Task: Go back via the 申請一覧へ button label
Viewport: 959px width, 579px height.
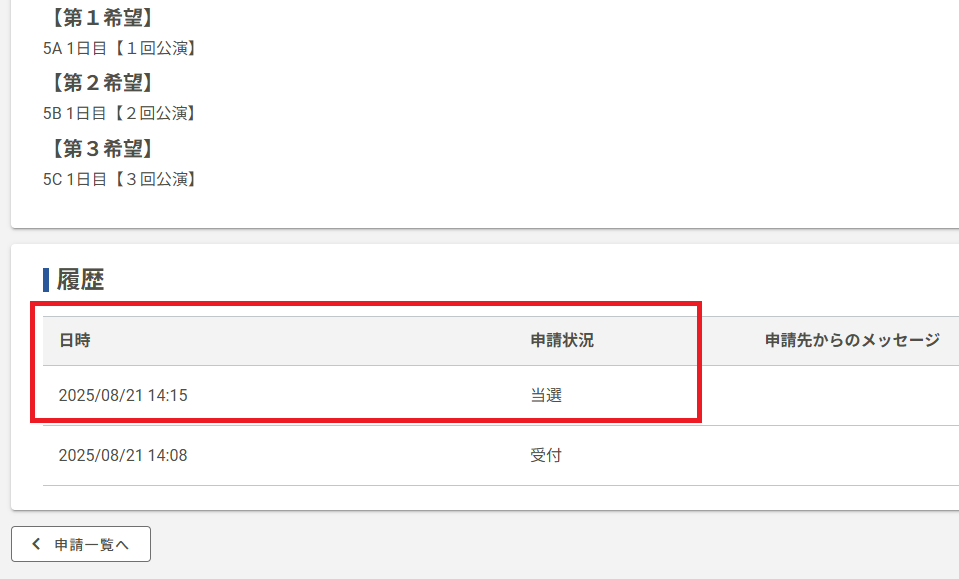Action: [x=92, y=544]
